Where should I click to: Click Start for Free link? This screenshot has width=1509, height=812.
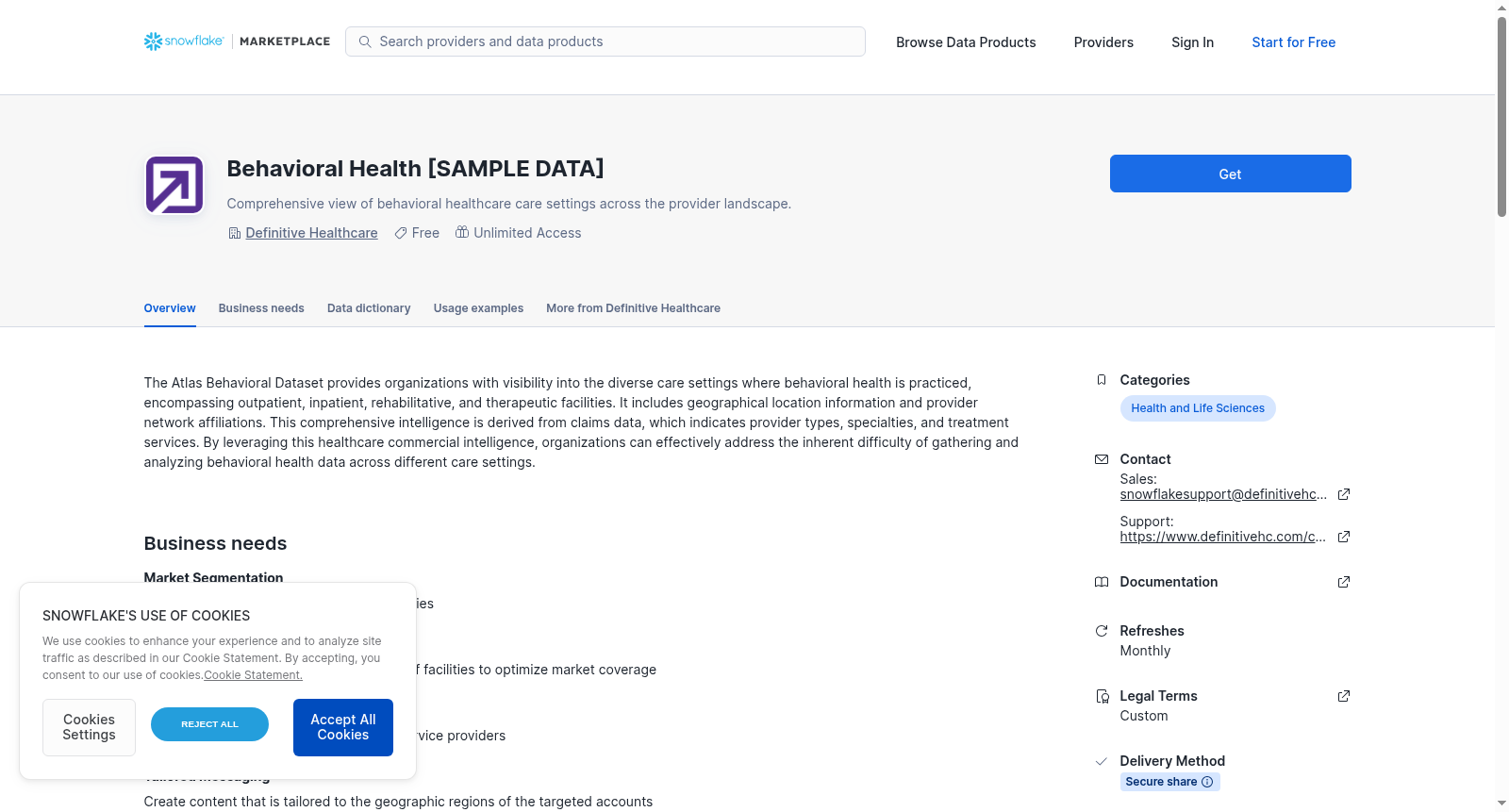1293,42
